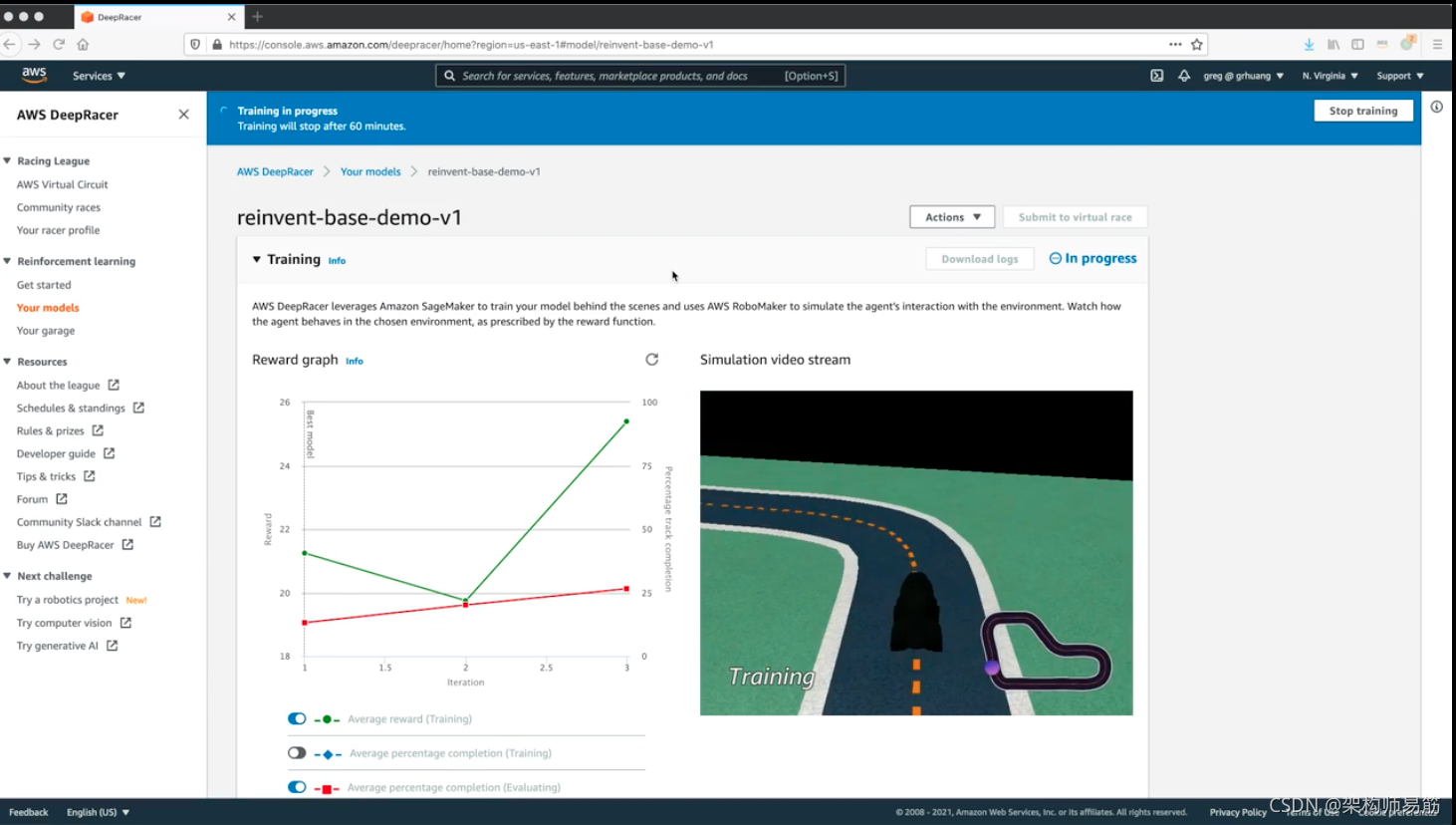Collapse the Resources section

point(7,362)
